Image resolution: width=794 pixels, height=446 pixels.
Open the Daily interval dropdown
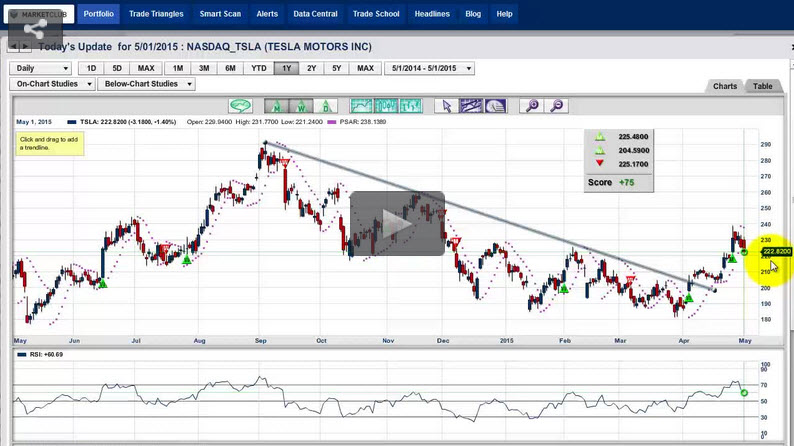pos(41,68)
